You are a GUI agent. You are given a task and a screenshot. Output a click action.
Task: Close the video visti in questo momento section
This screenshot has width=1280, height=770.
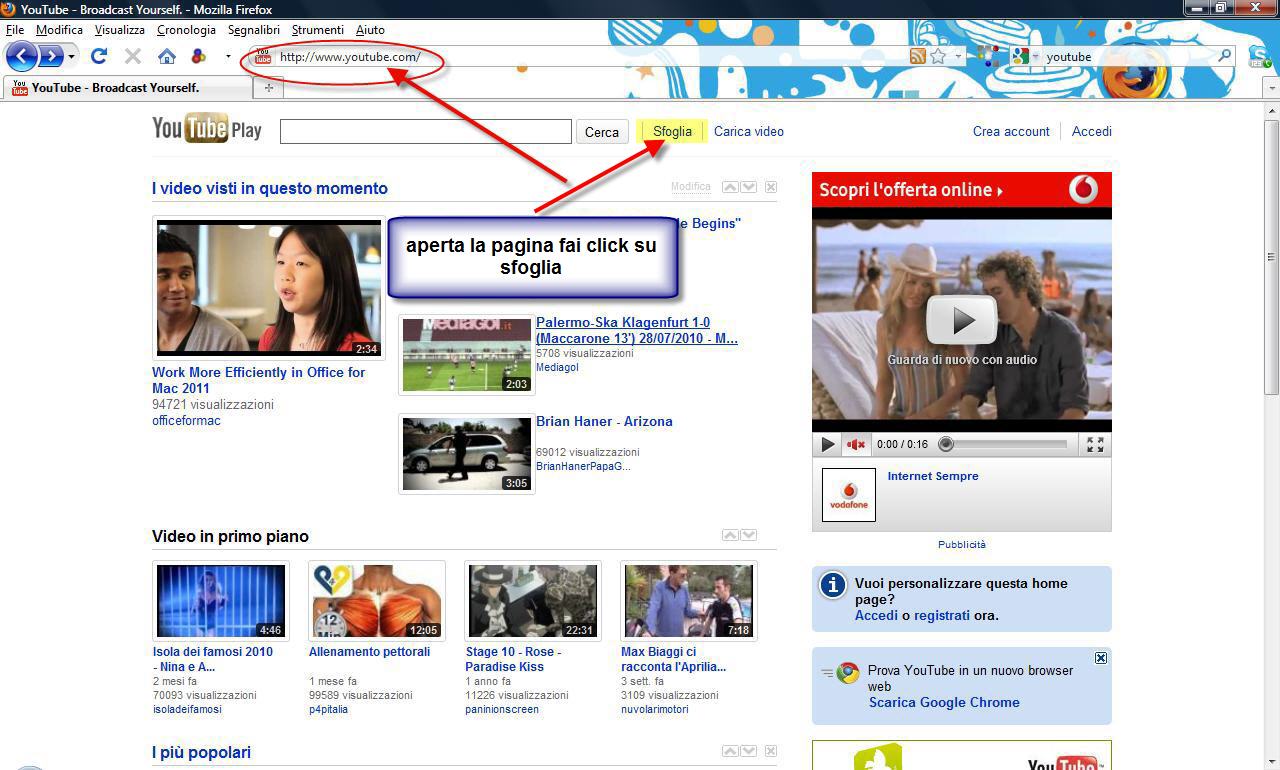coord(771,187)
